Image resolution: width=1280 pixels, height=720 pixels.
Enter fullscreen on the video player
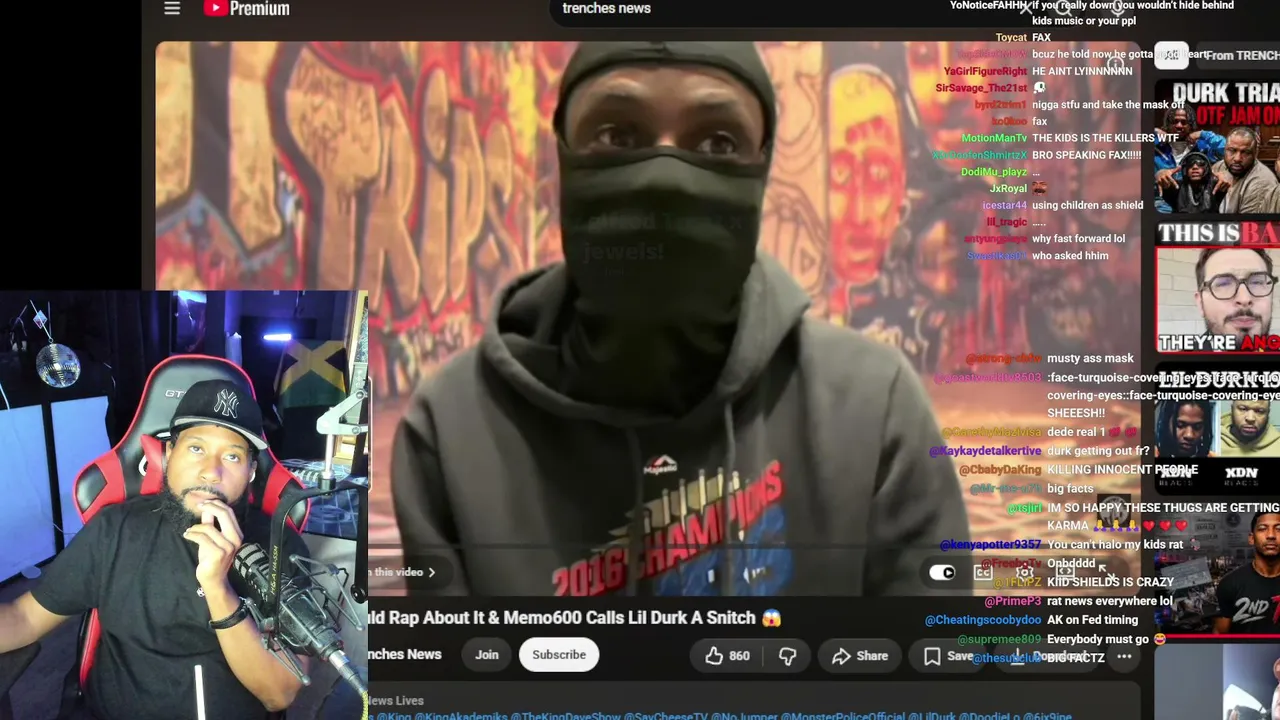pyautogui.click(x=1105, y=573)
